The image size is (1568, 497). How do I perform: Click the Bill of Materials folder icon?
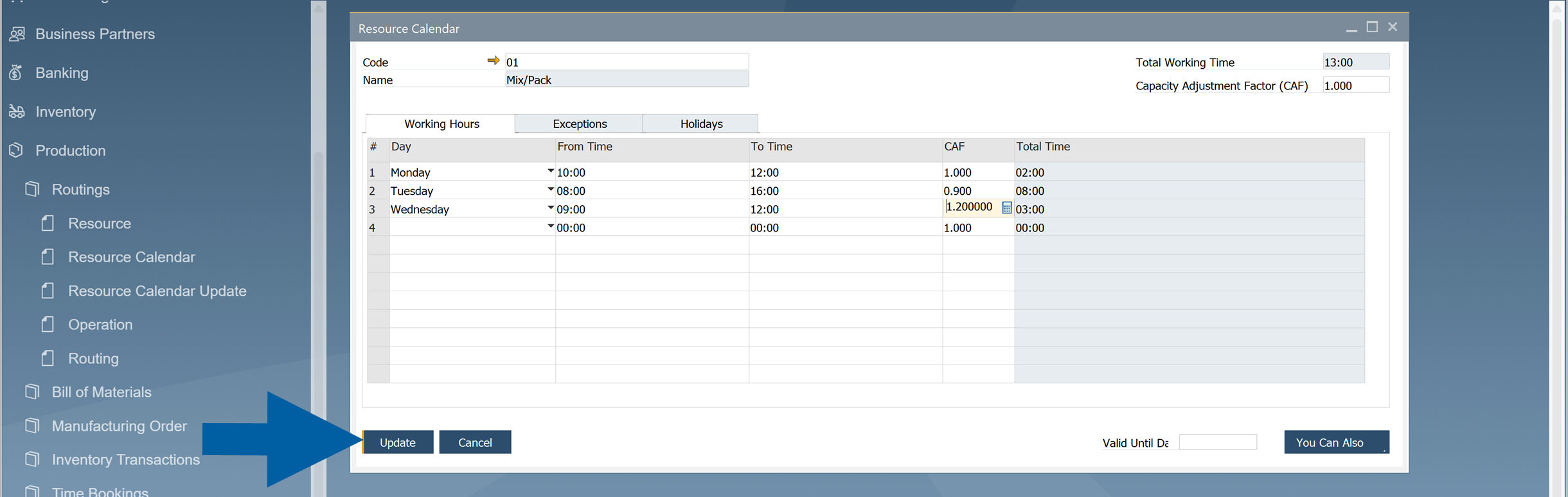32,392
